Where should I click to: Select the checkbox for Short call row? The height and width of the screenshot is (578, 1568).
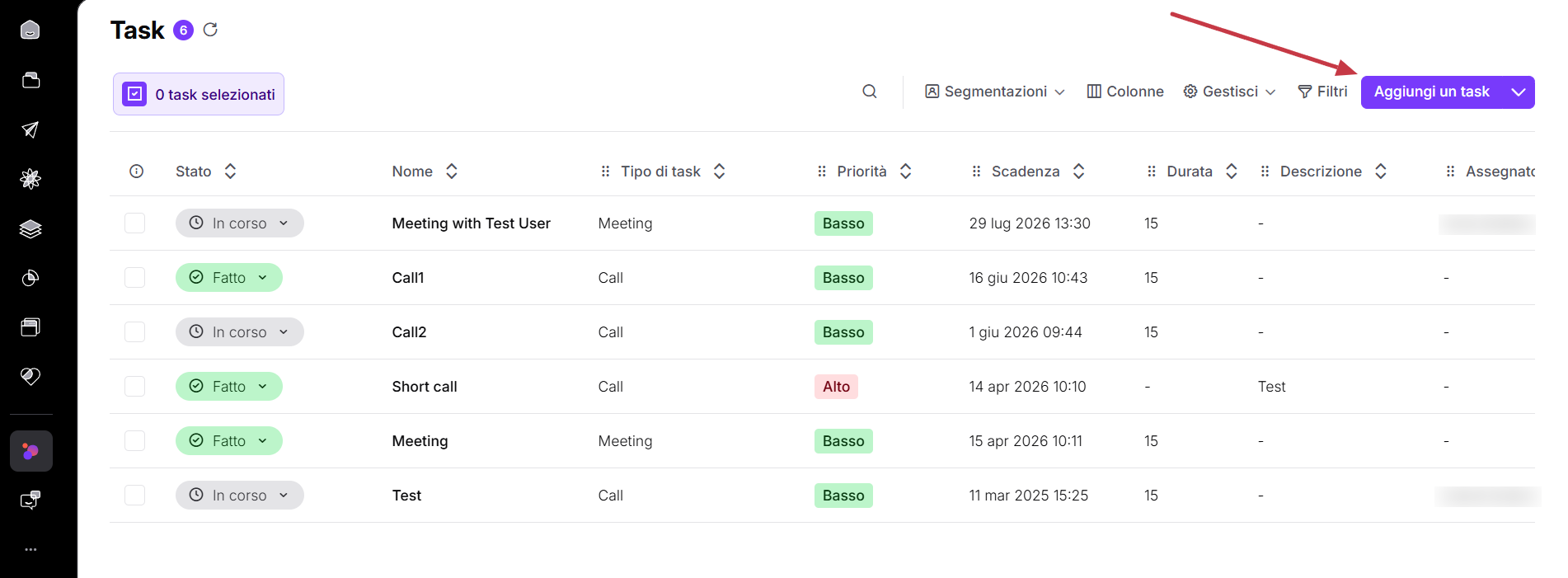(135, 387)
